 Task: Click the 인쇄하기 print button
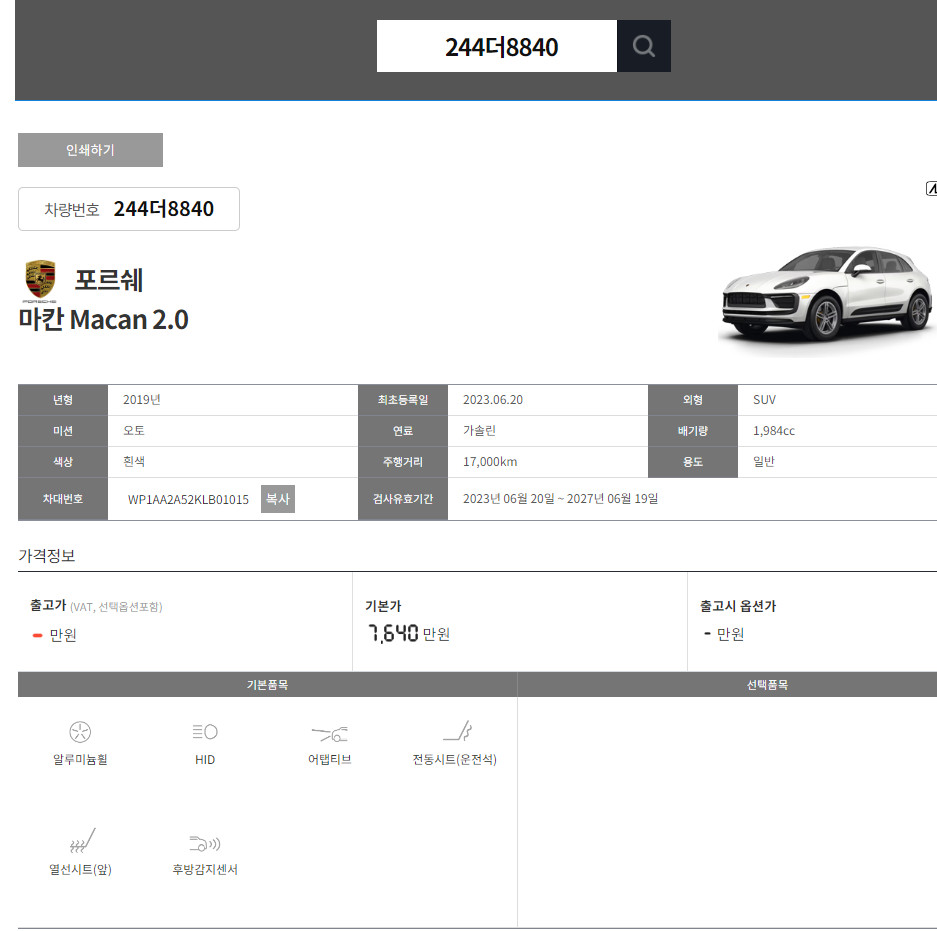90,150
